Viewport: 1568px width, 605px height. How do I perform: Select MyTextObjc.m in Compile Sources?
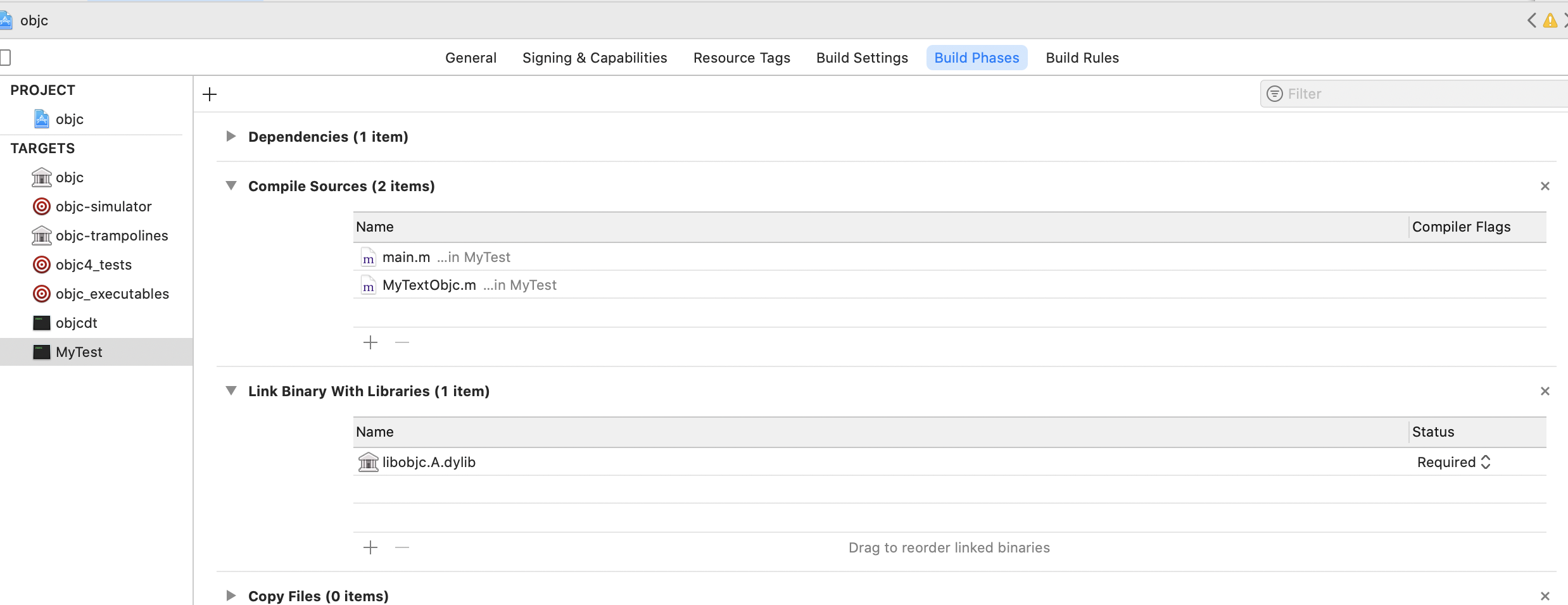coord(429,285)
